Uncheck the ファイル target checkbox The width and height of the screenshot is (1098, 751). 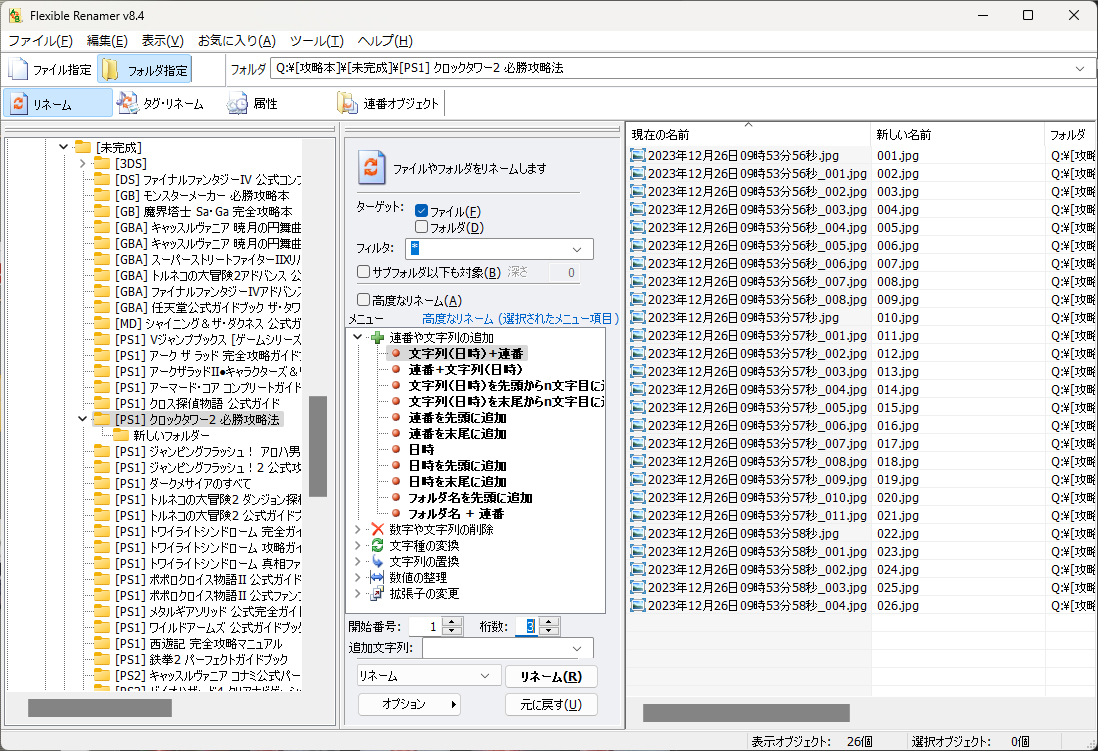coord(421,211)
